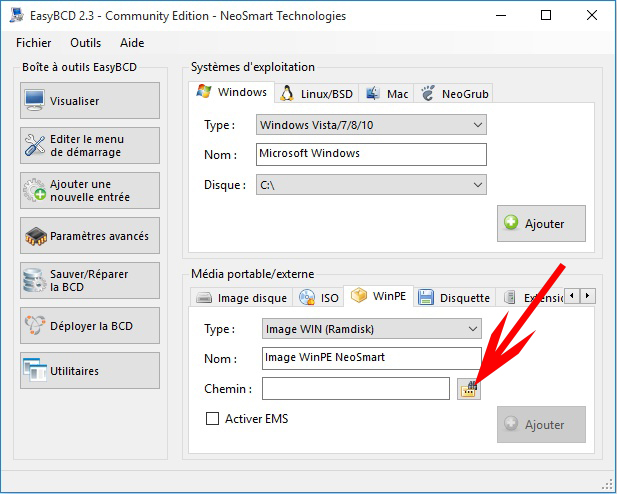Open the Utilitaires section
The width and height of the screenshot is (617, 494).
pos(90,371)
